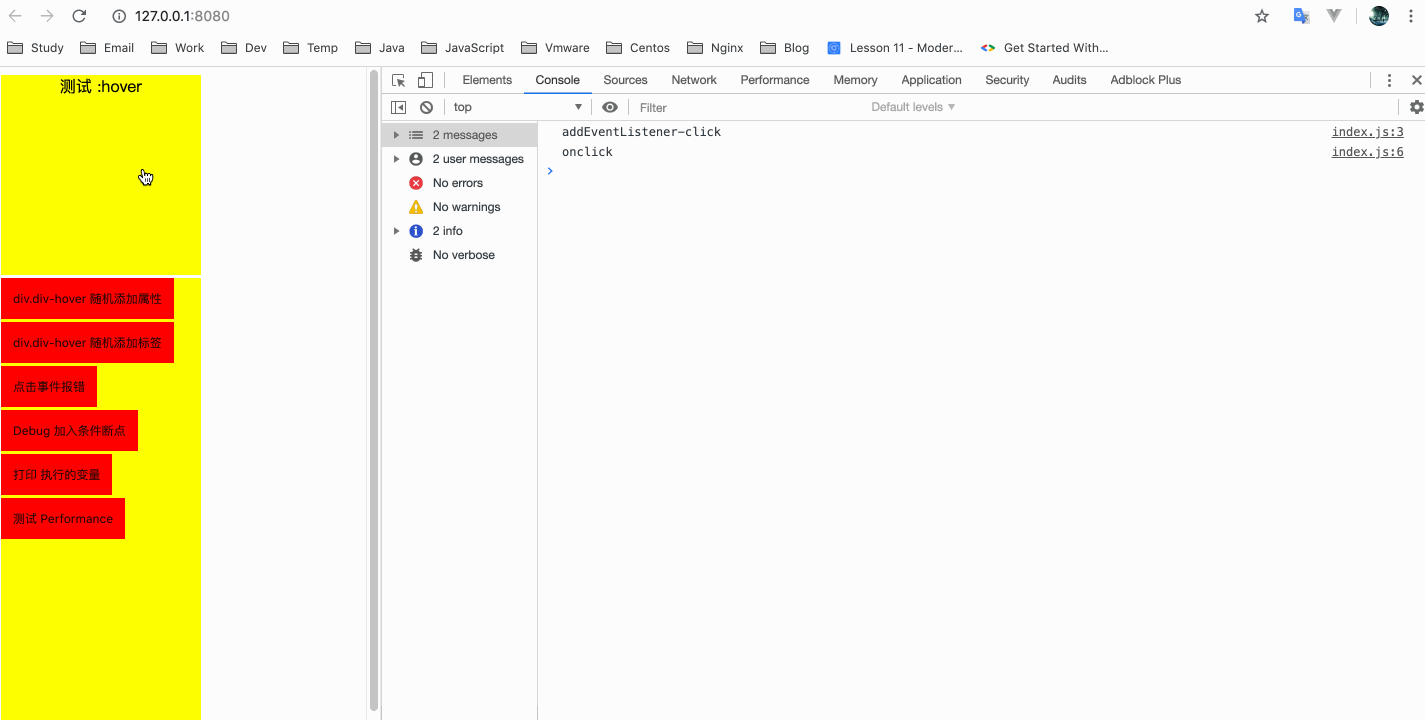Open the Dev bookmarks folder
Image resolution: width=1425 pixels, height=720 pixels.
point(244,48)
